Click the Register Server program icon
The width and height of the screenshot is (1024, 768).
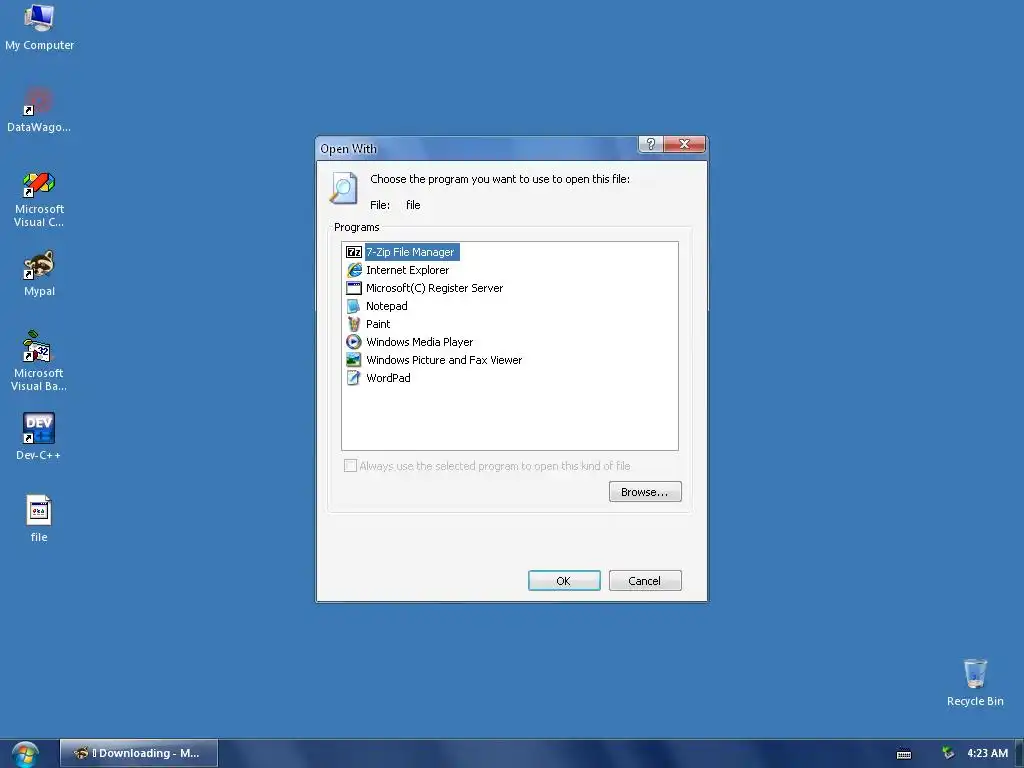[354, 288]
